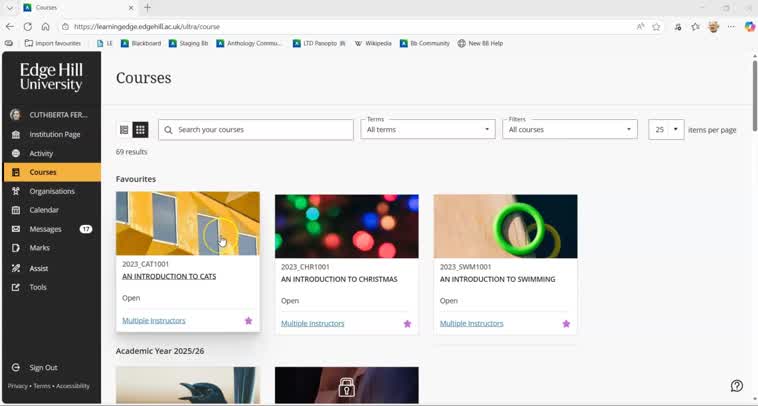Reload the page with refresh icon
The width and height of the screenshot is (758, 406).
click(28, 27)
